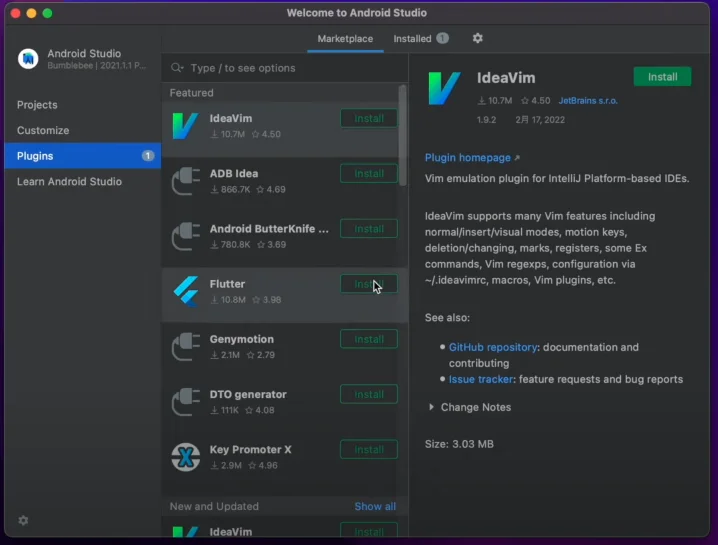Select the Key Promoter X icon
Screen dimensions: 718x545
(x=185, y=457)
